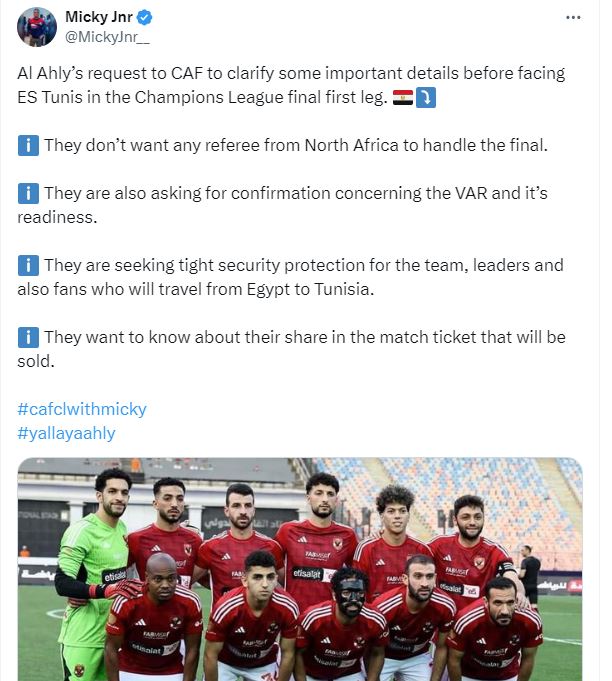
Task: Click the down-arrow emoji after the flag
Action: click(x=425, y=99)
